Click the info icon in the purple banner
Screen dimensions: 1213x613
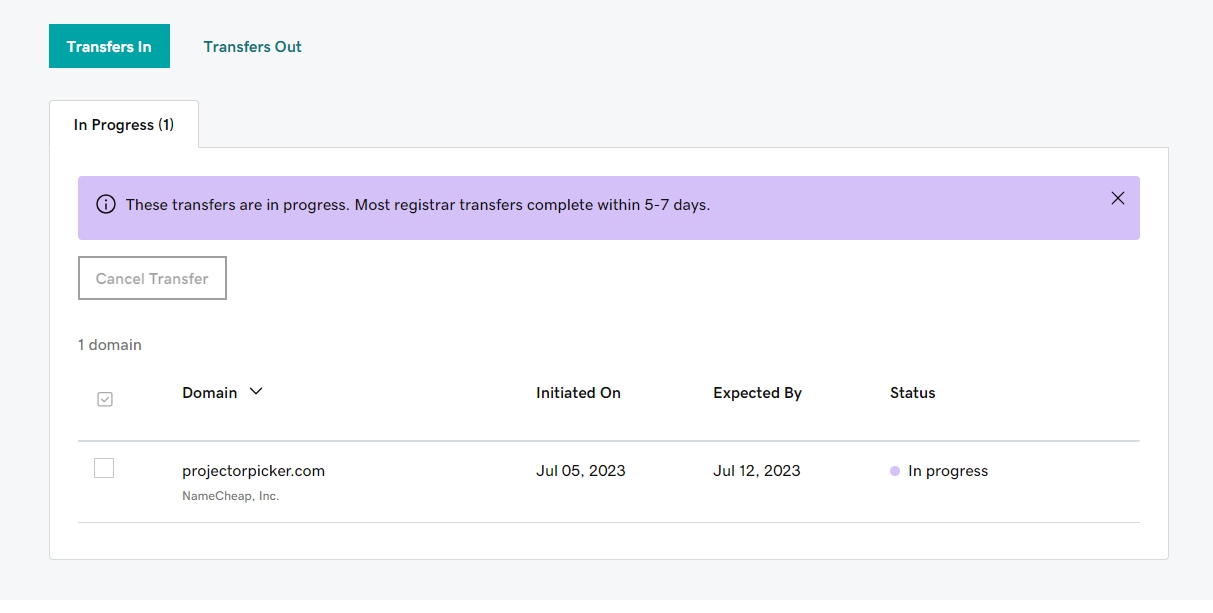tap(105, 204)
